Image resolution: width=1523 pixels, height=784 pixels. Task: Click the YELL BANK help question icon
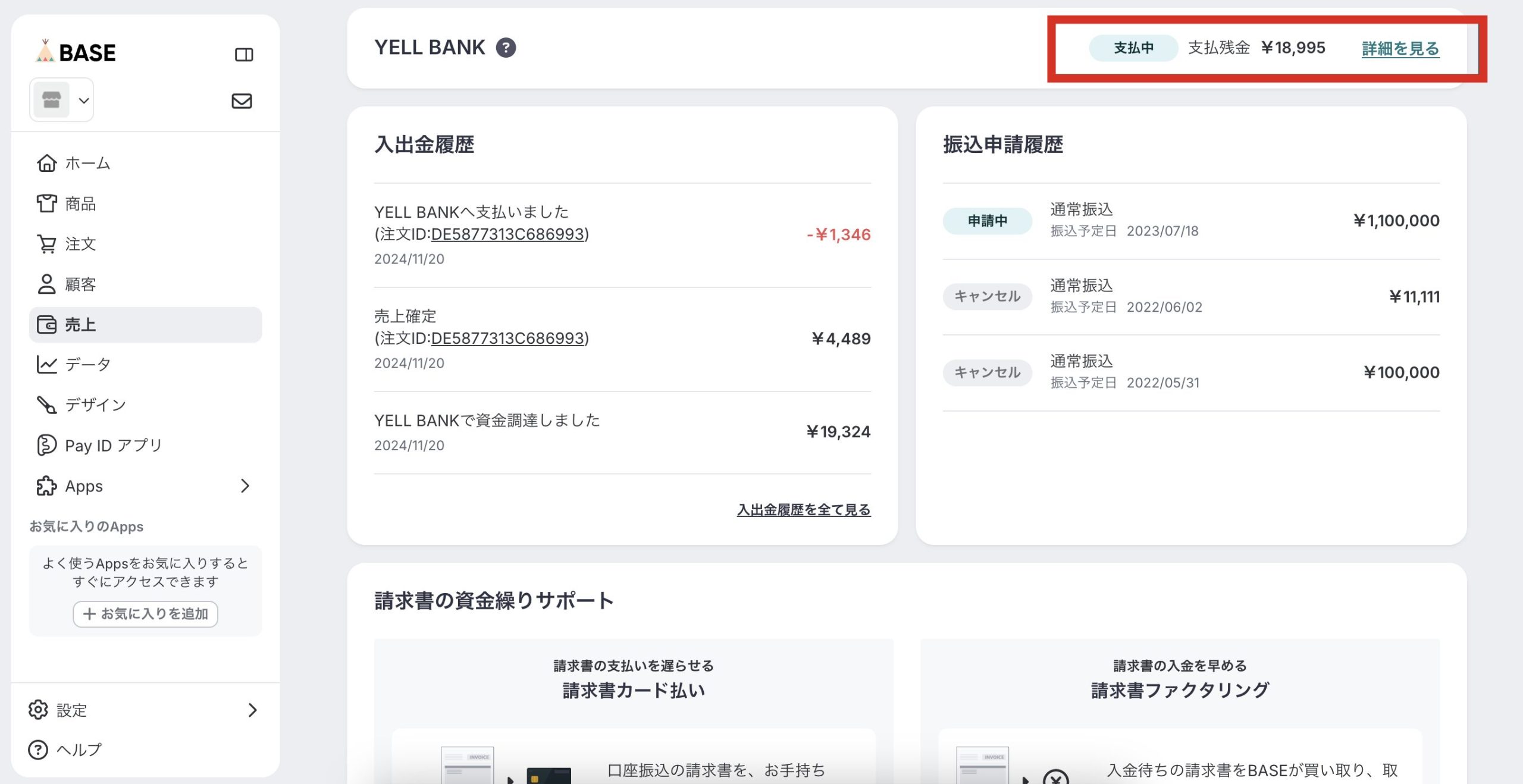tap(506, 48)
